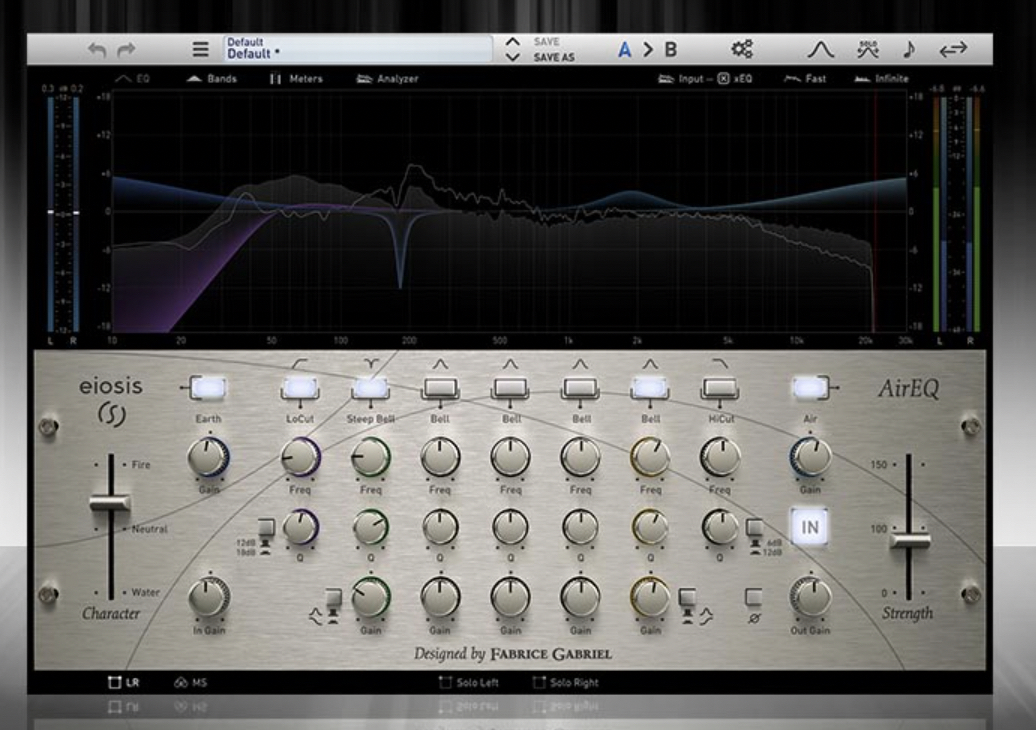Click the redo arrow icon
This screenshot has width=1036, height=730.
(x=126, y=50)
